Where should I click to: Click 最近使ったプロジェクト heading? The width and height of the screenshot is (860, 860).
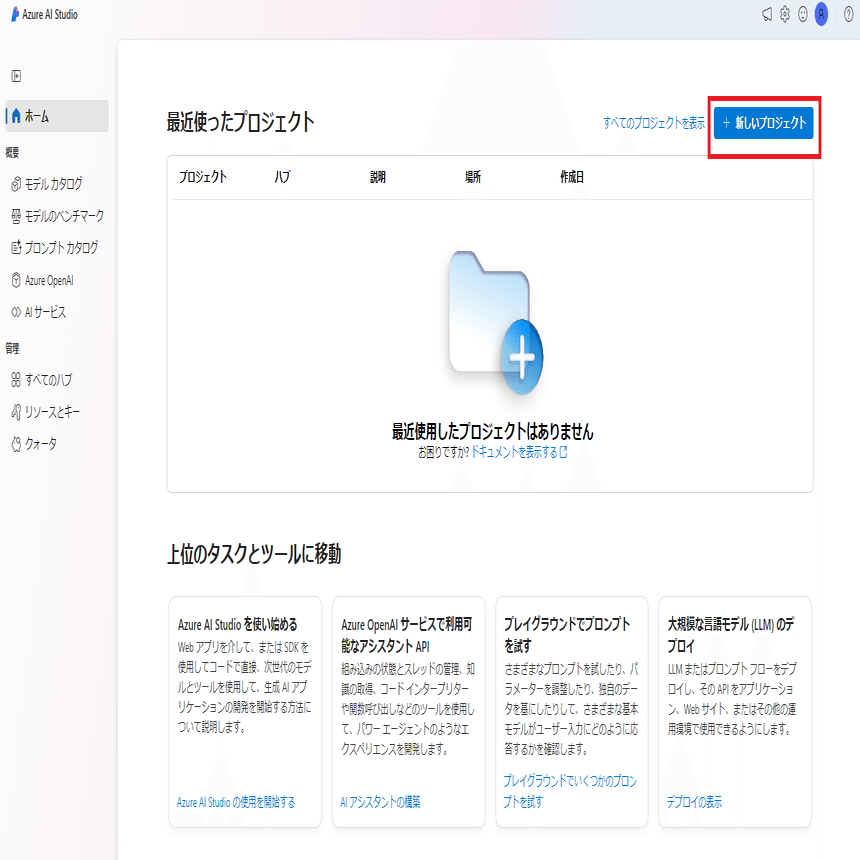[241, 122]
